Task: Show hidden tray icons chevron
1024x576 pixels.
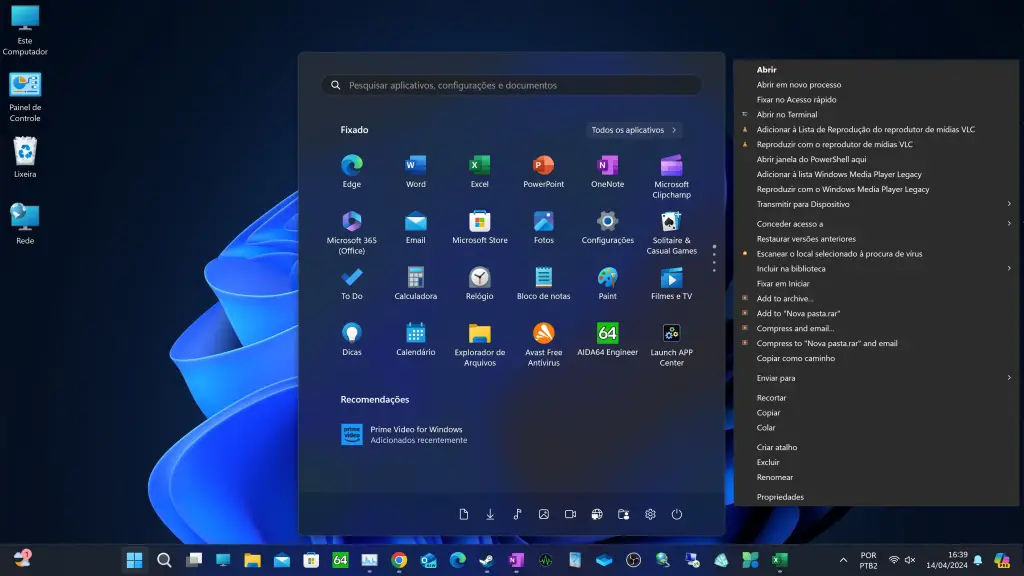Action: (x=843, y=560)
